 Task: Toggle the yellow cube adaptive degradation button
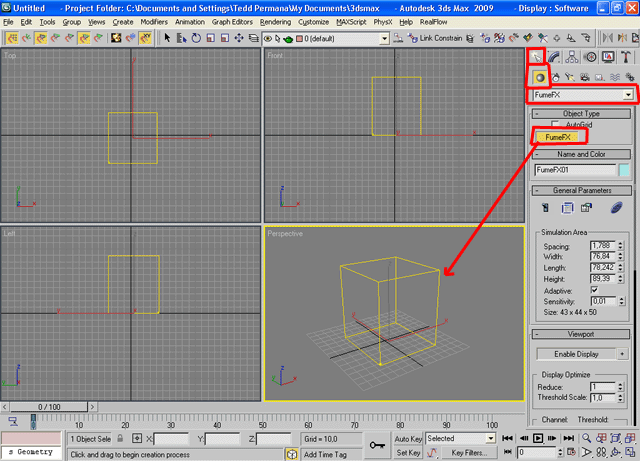291,454
